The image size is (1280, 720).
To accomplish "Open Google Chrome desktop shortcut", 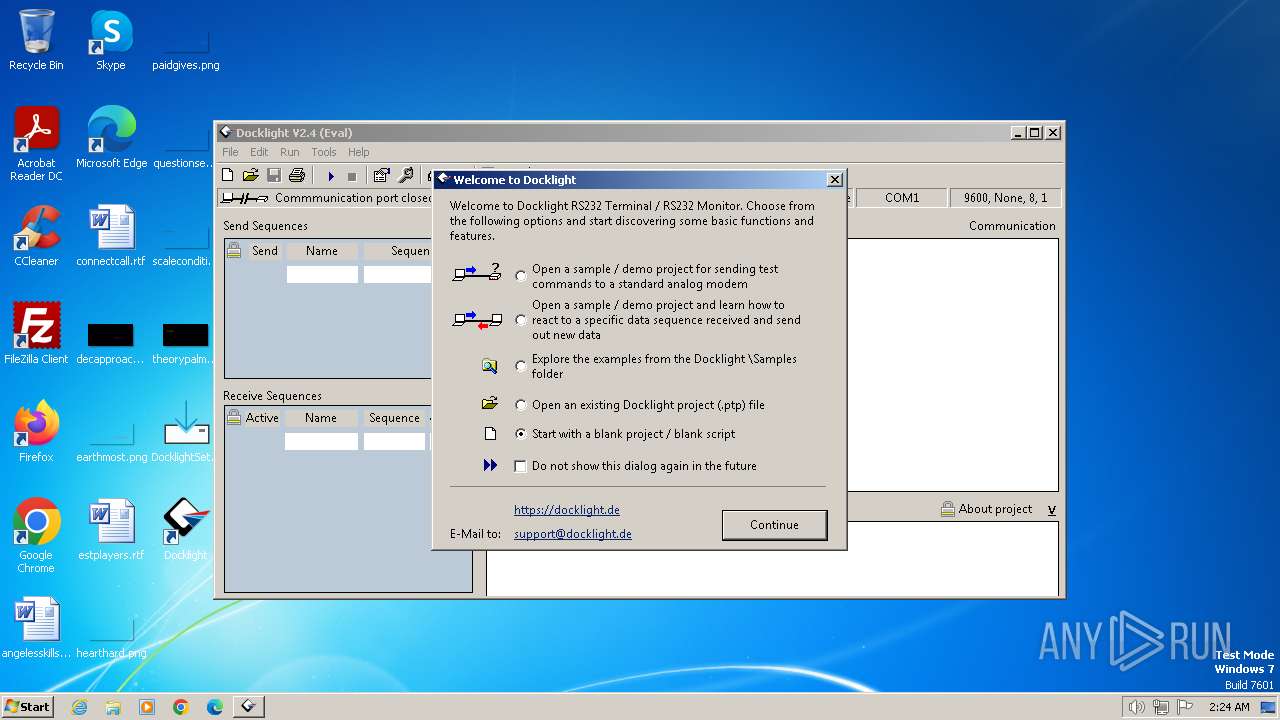I will pos(36,536).
